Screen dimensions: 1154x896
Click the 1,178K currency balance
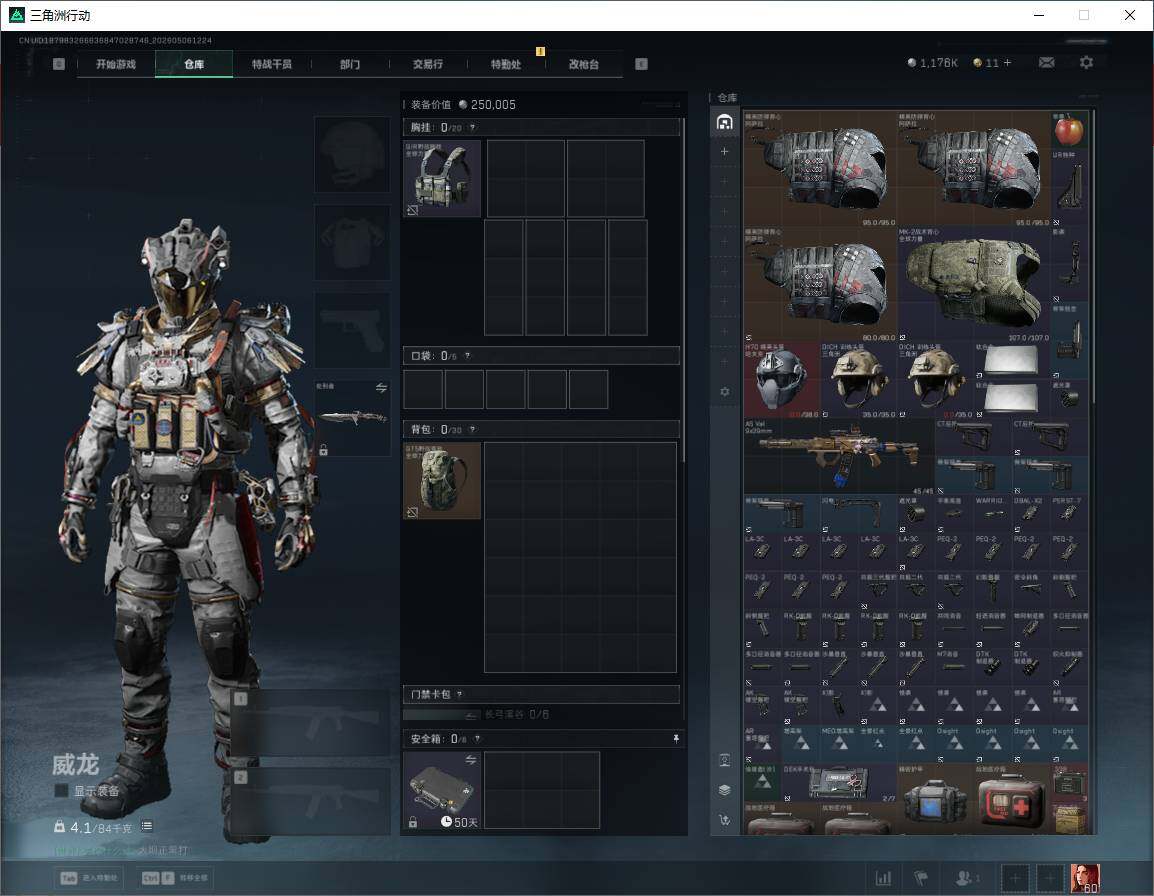932,63
